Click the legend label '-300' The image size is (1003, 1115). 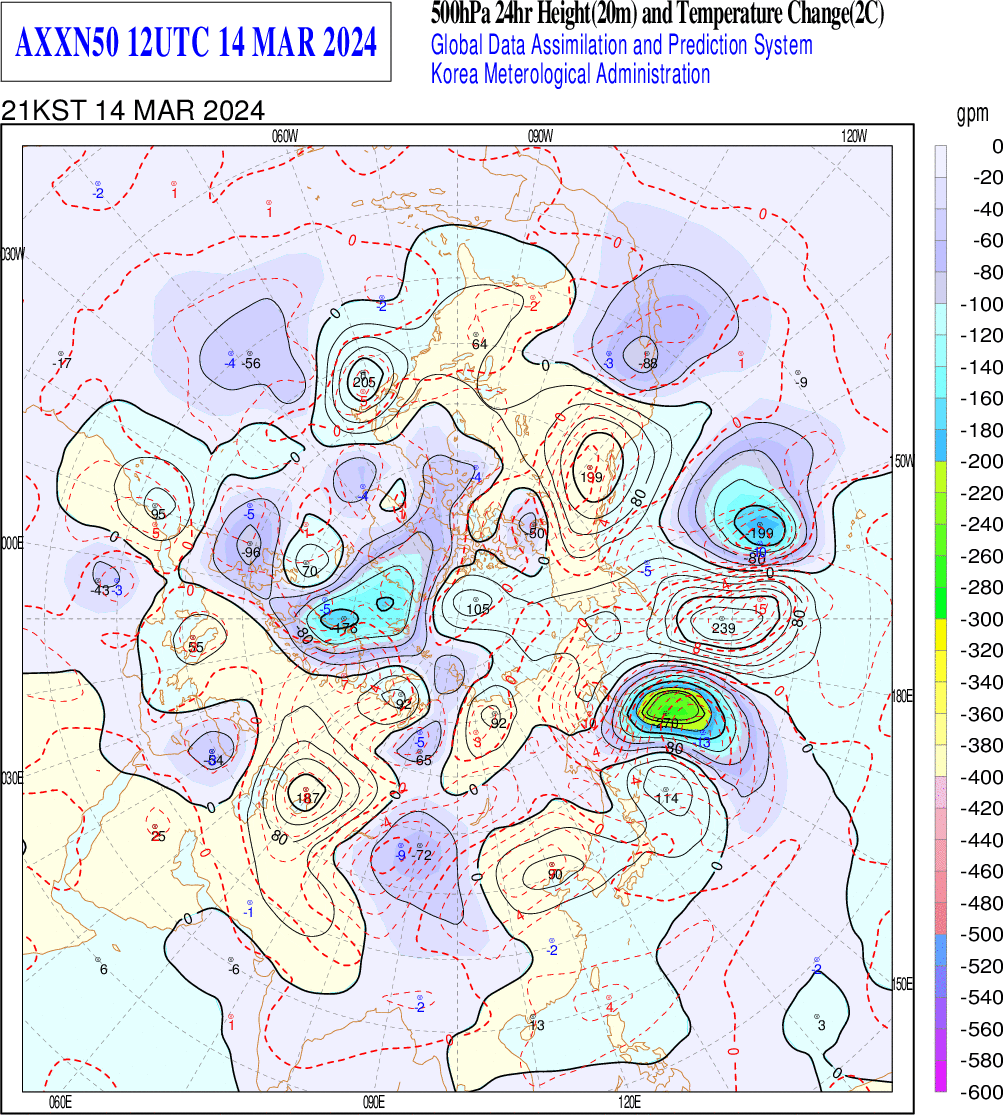[981, 619]
